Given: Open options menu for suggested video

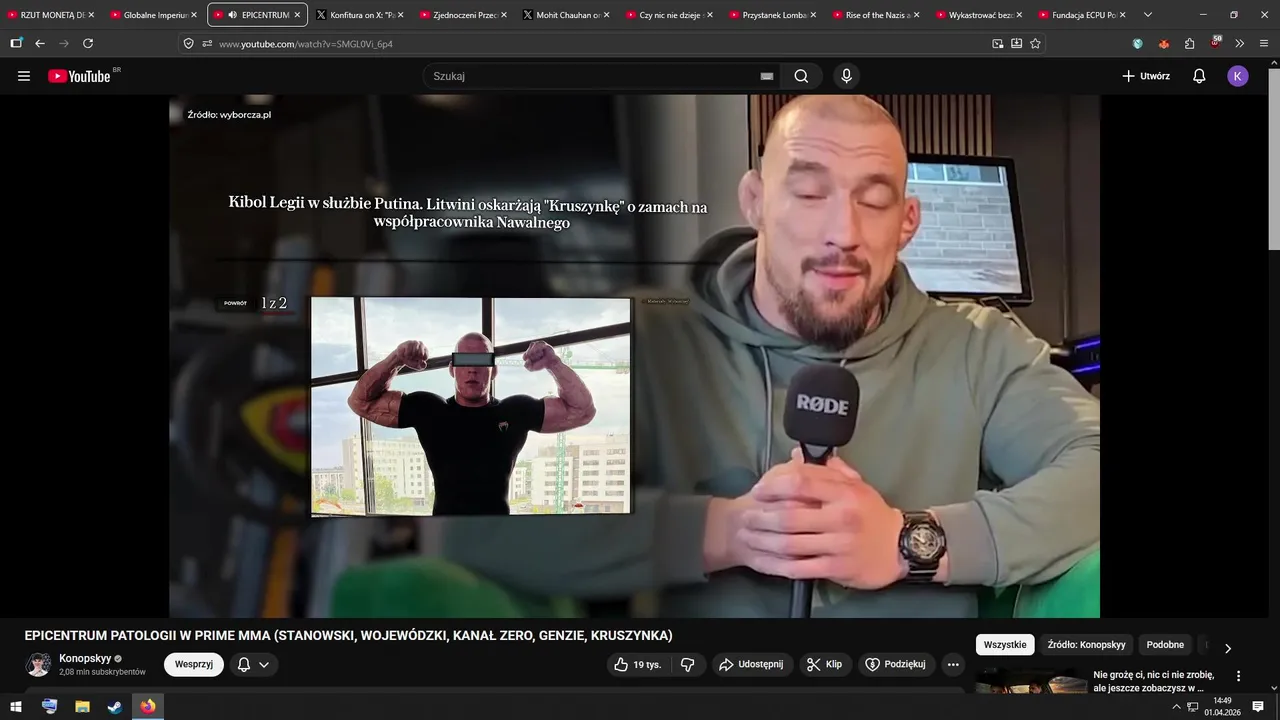Looking at the screenshot, I should [1238, 676].
